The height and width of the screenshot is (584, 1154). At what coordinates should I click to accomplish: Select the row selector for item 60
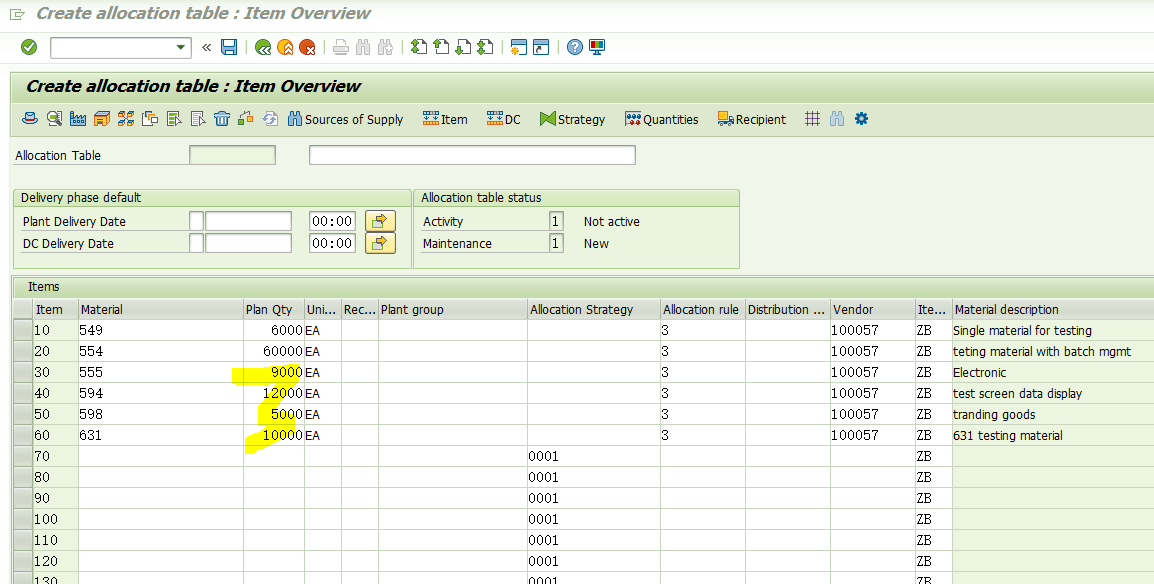coord(23,435)
